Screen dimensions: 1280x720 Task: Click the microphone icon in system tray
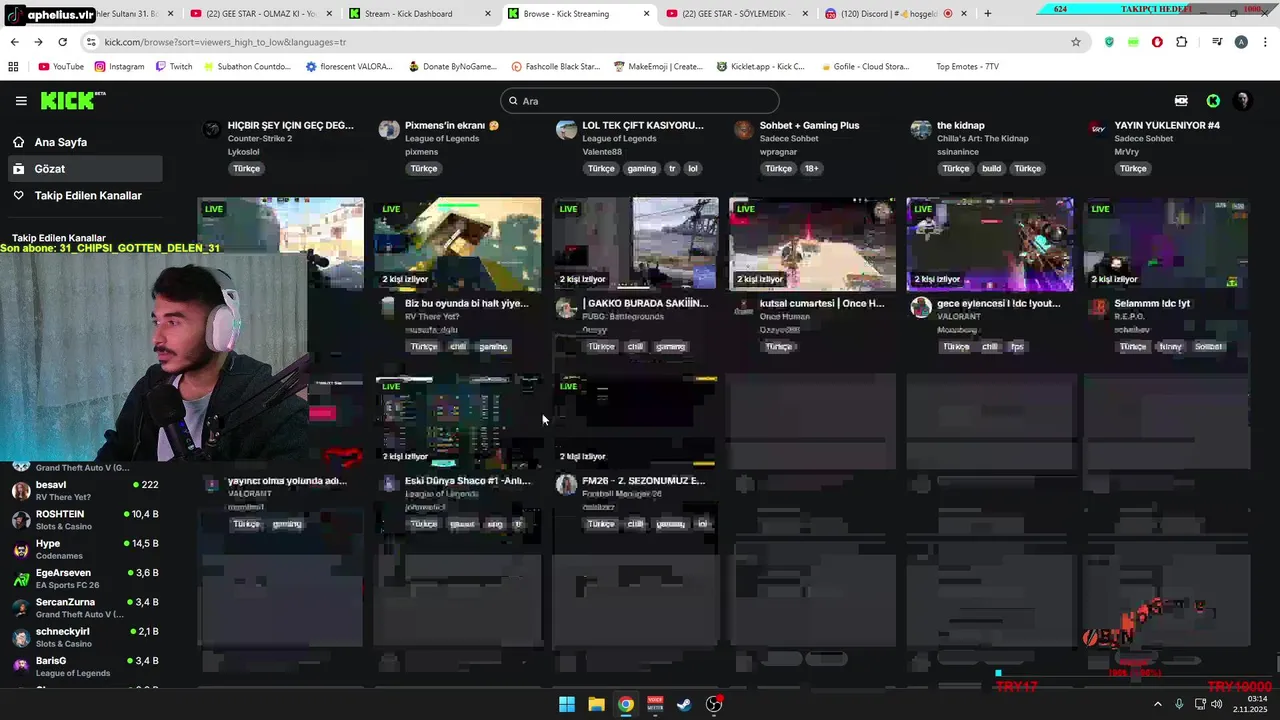tap(1179, 704)
